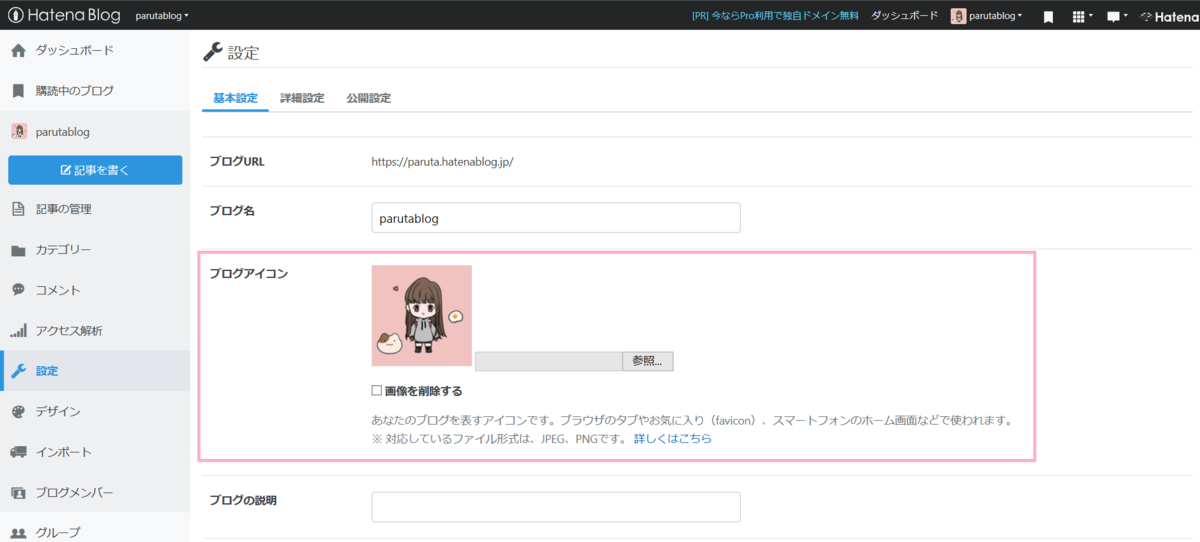The width and height of the screenshot is (1200, 542).
Task: Click the Hatena logo at top right
Action: [1169, 17]
